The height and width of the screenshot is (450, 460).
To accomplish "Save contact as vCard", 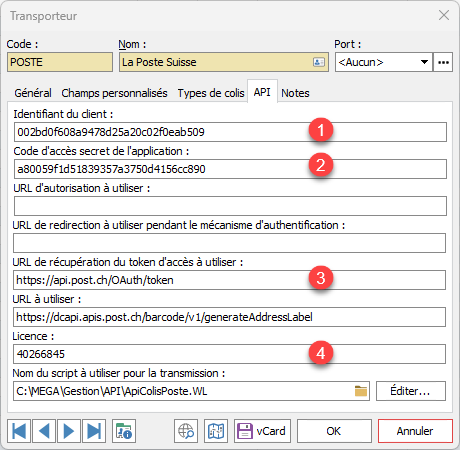I will (262, 431).
